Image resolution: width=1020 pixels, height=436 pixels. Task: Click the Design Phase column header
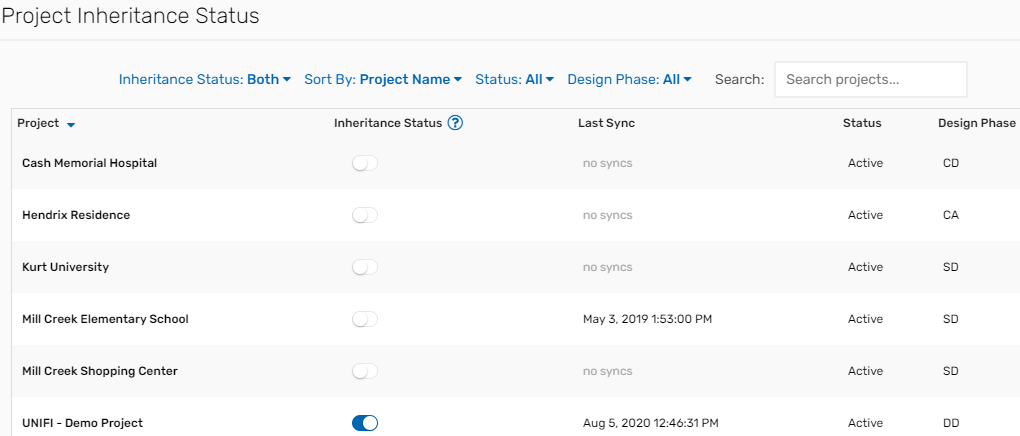pos(976,123)
